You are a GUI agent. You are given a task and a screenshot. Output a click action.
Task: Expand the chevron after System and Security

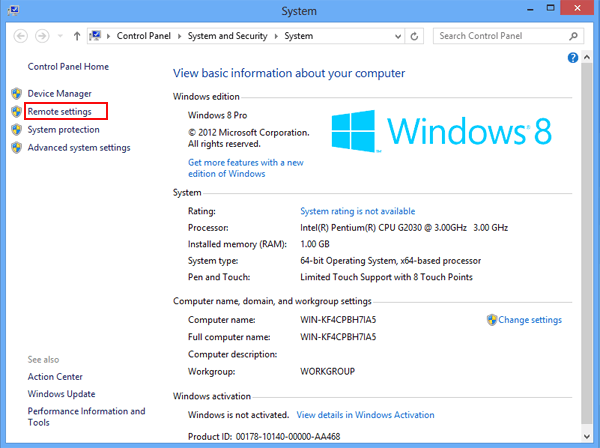(276, 36)
